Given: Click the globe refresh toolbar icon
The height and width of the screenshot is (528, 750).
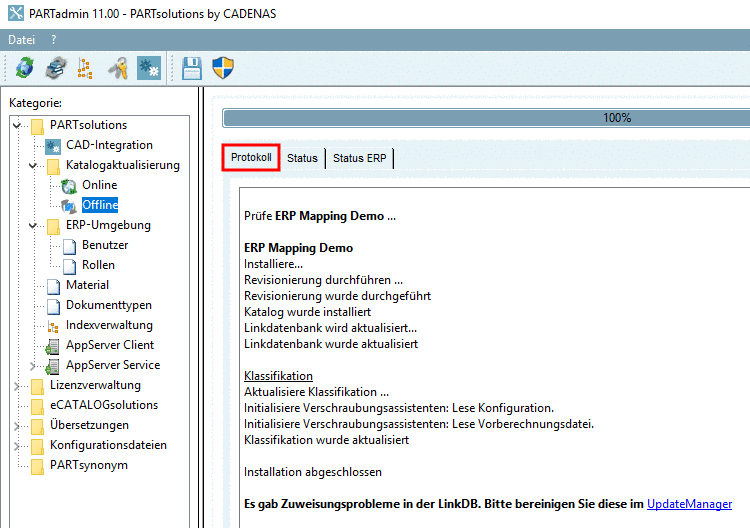Looking at the screenshot, I should click(x=24, y=67).
